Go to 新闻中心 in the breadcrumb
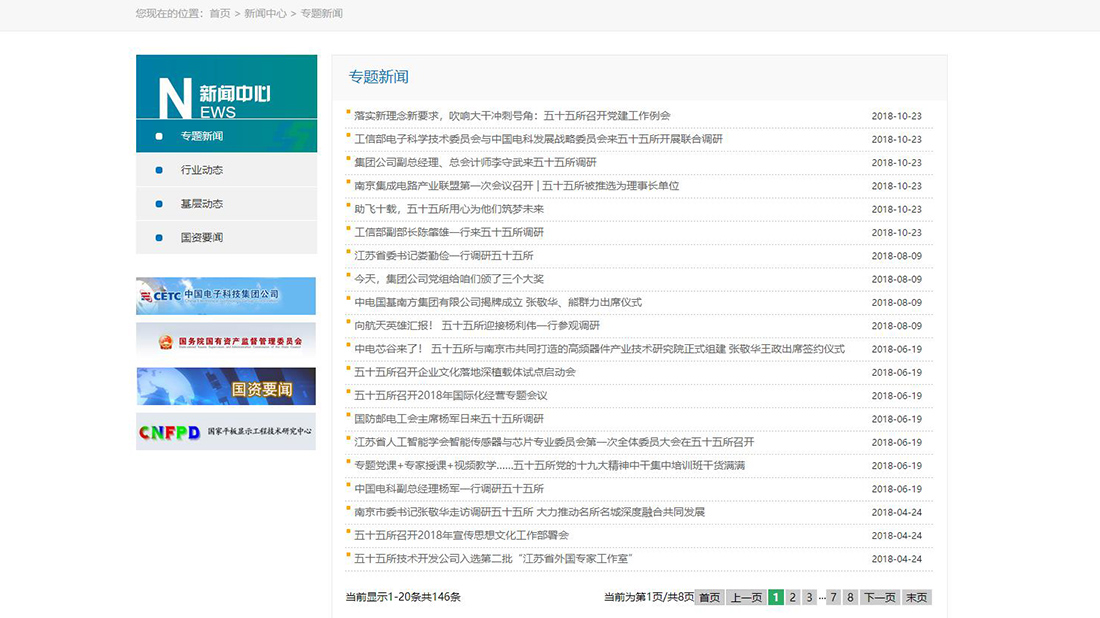Image resolution: width=1100 pixels, height=618 pixels. tap(265, 13)
